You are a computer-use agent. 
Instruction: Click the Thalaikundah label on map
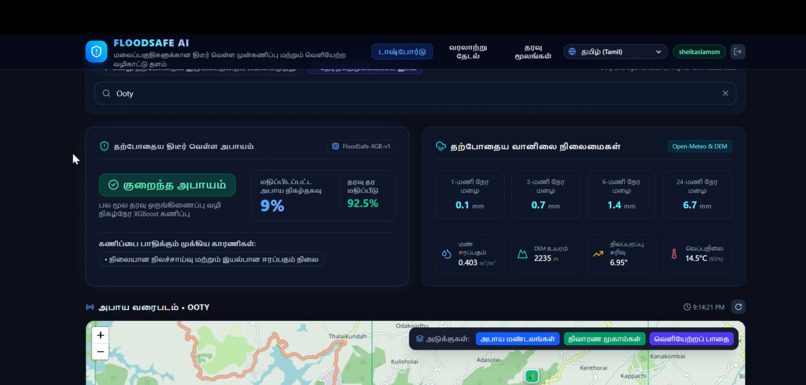pyautogui.click(x=348, y=336)
